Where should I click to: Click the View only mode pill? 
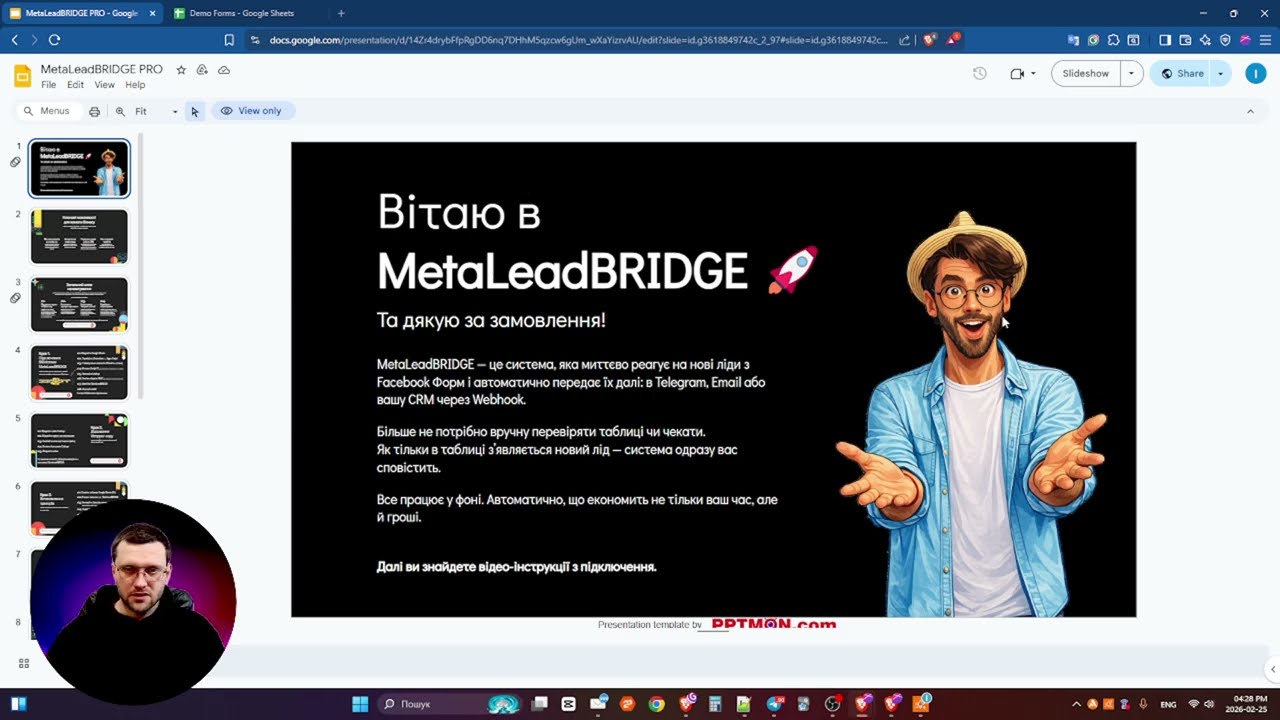252,111
